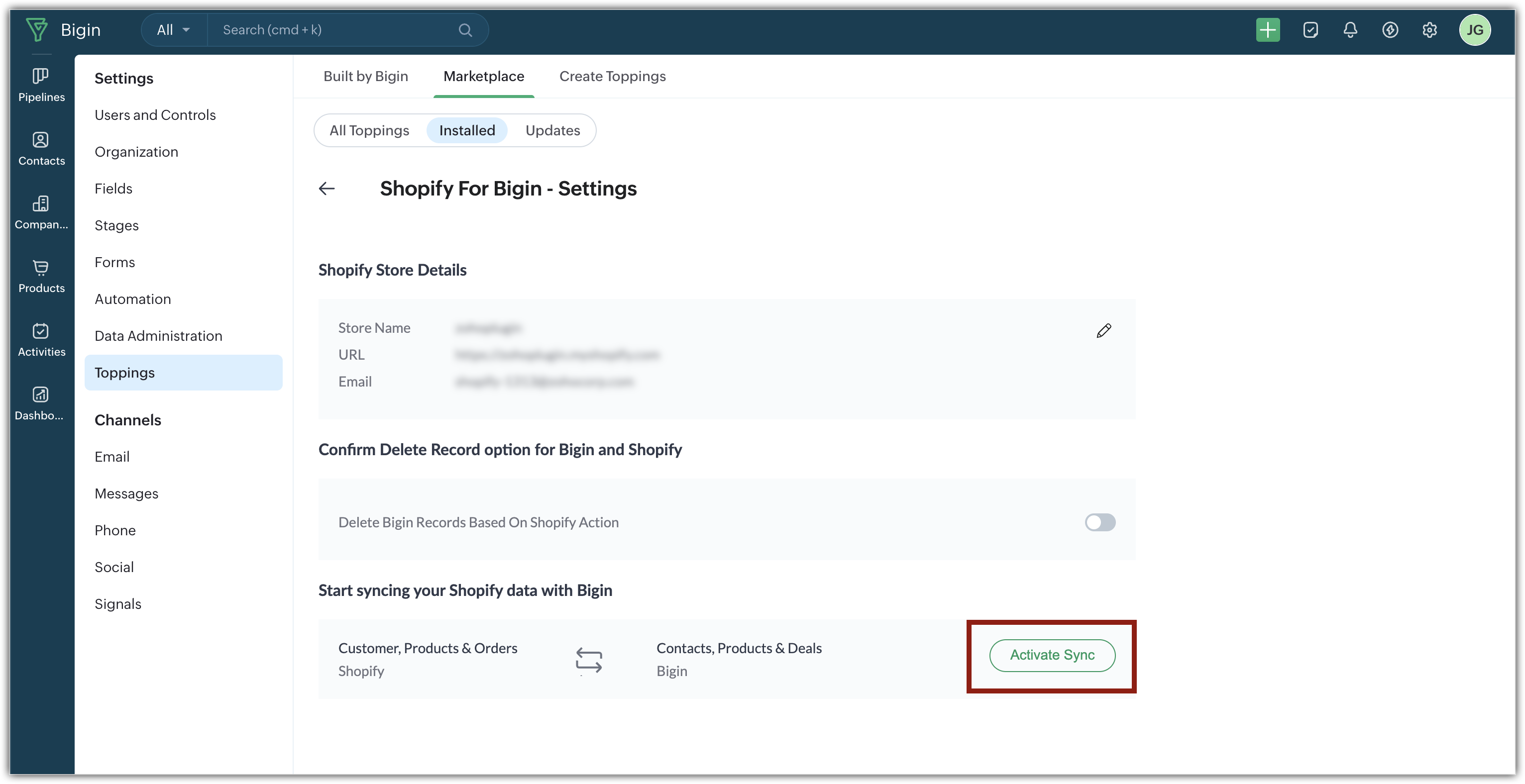Toggle Delete Bigin Records Based On Shopify Action
The height and width of the screenshot is (784, 1525).
coord(1099,522)
